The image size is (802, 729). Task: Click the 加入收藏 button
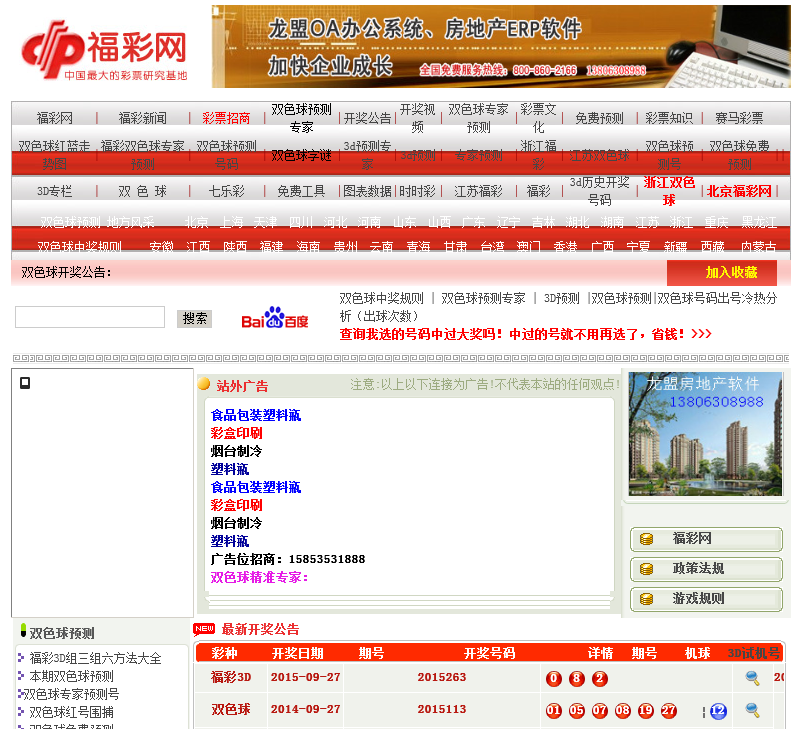pyautogui.click(x=722, y=273)
